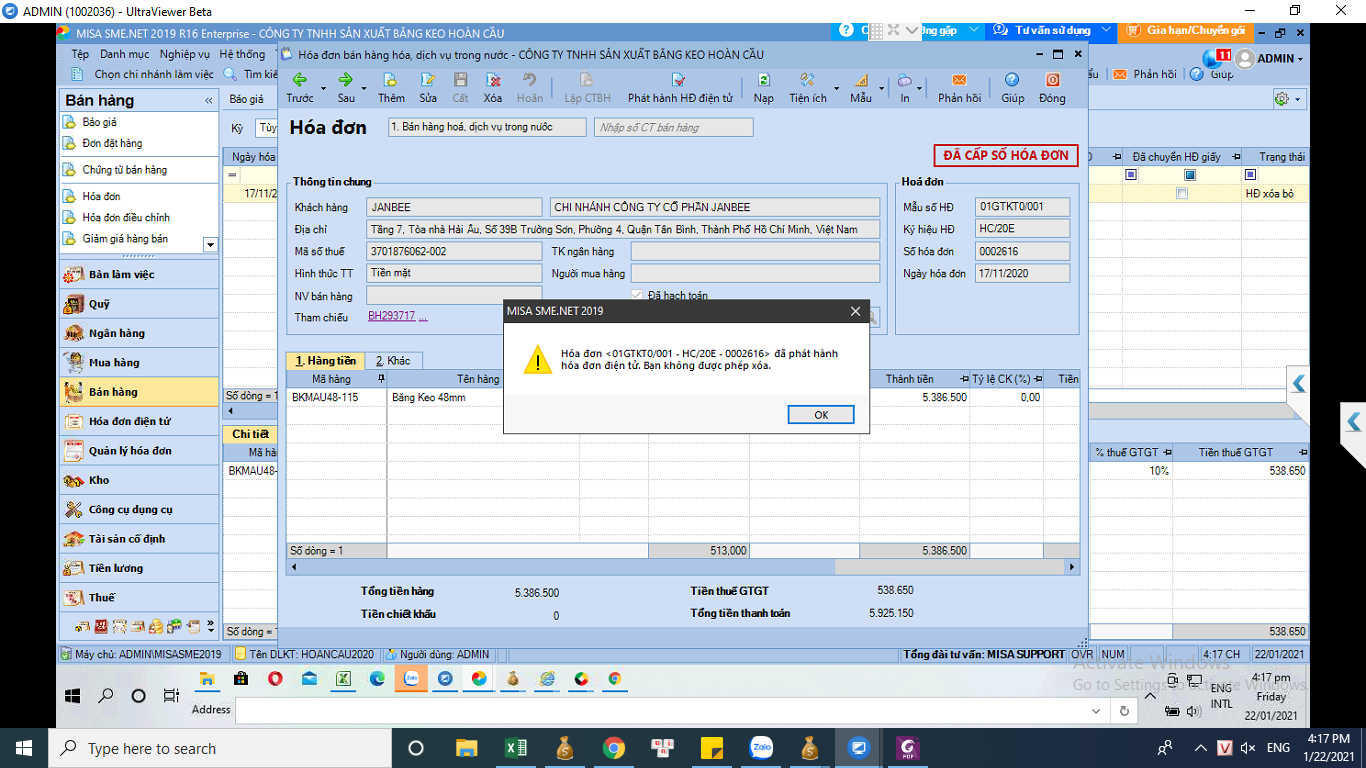Open the Mua hàng module
1366x768 pixels.
(139, 362)
